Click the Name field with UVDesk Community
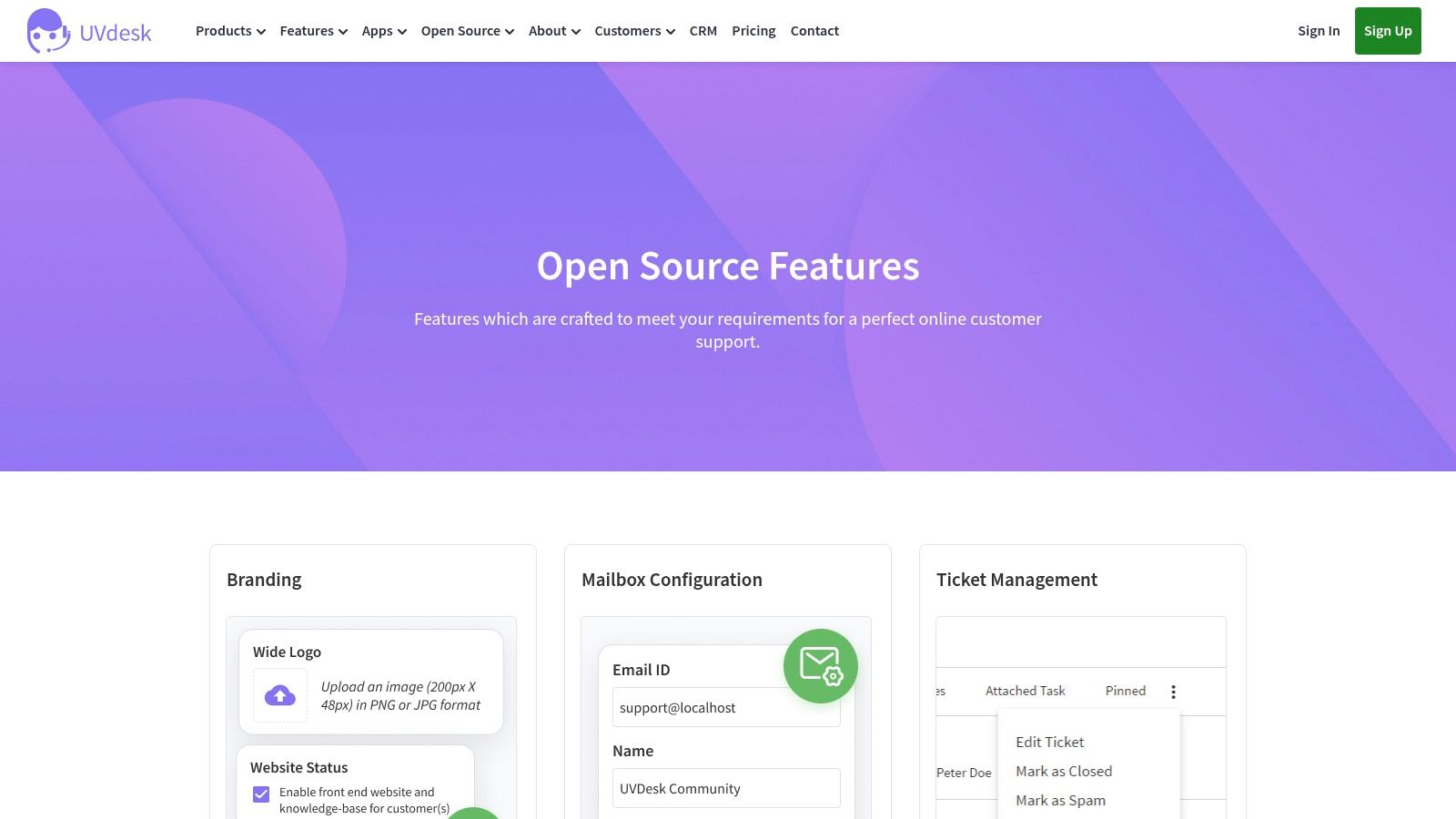Image resolution: width=1456 pixels, height=819 pixels. coord(726,788)
